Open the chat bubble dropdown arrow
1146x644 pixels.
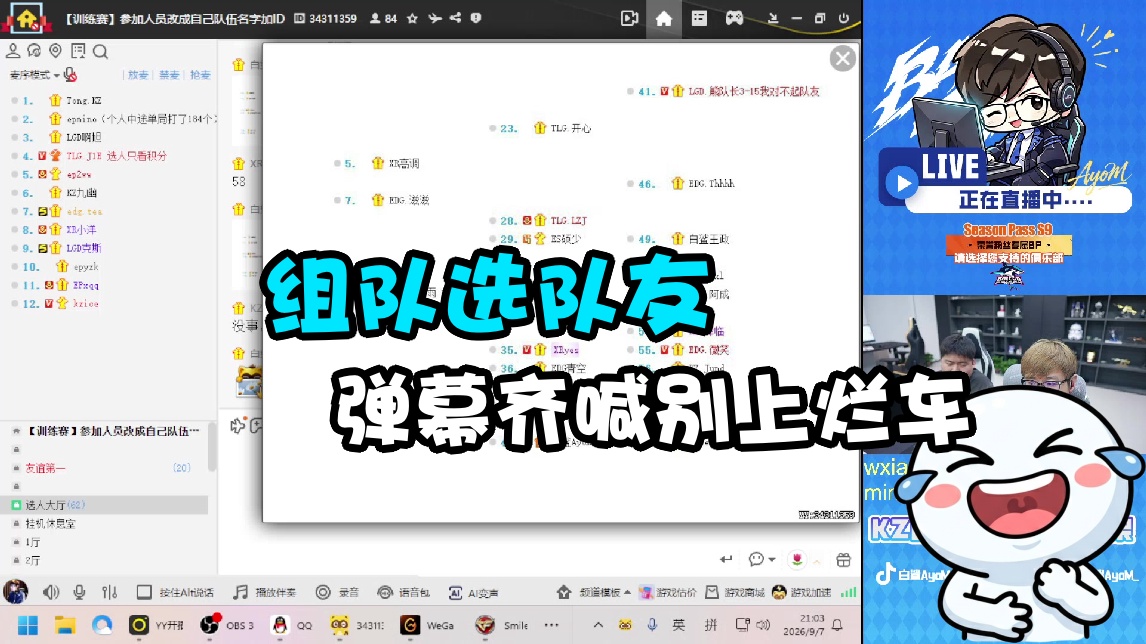tap(772, 559)
